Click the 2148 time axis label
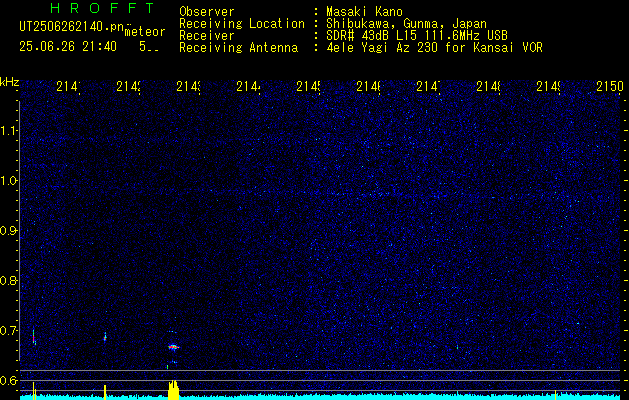 tap(489, 86)
